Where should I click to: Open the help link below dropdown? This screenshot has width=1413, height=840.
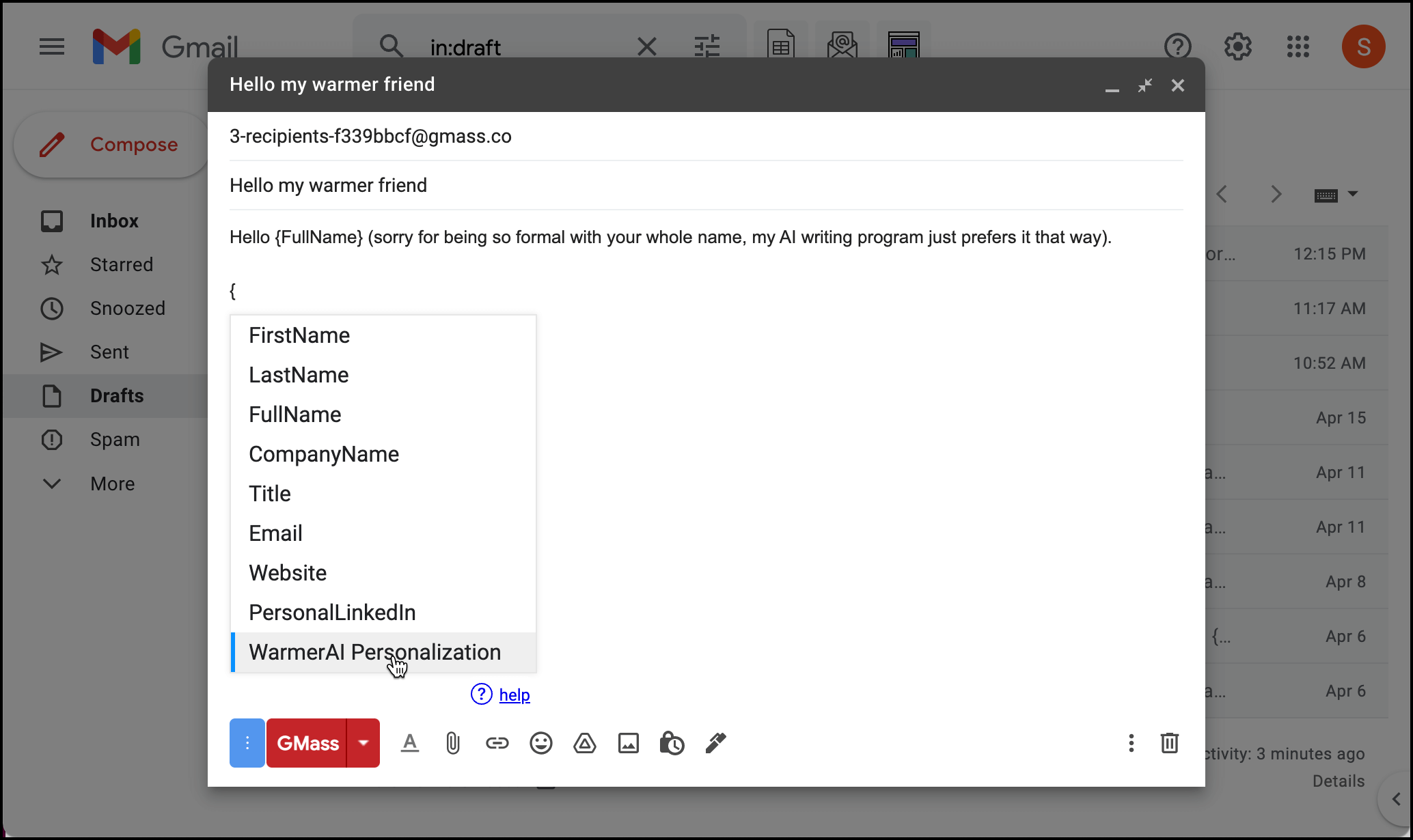[515, 695]
